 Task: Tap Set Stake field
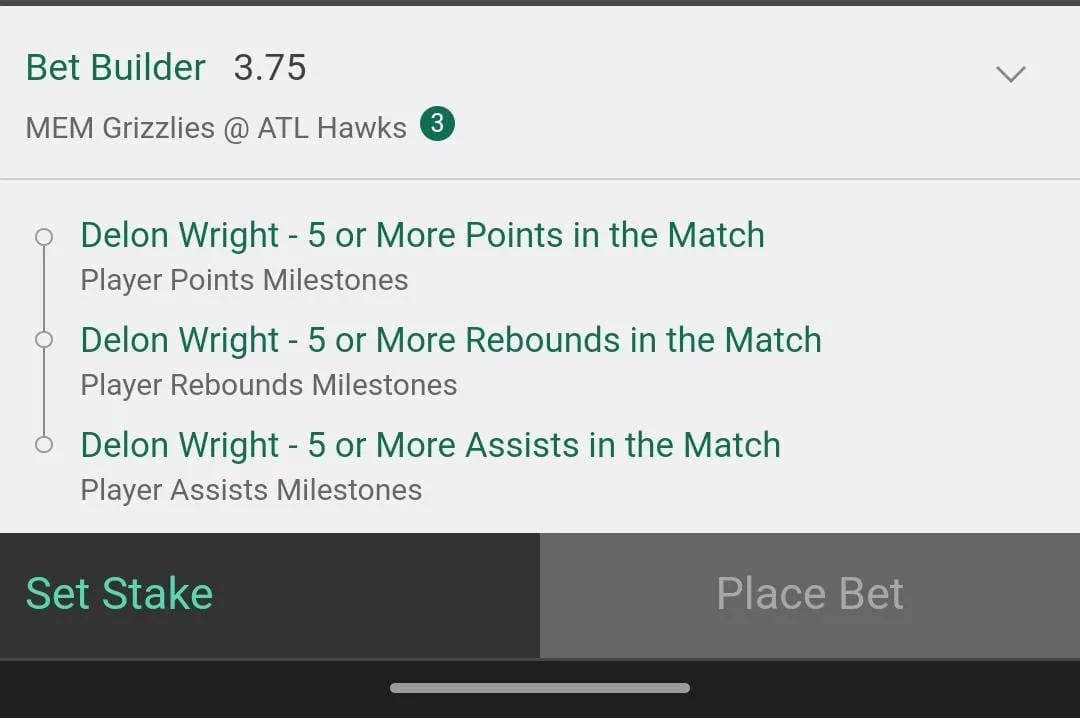pos(270,595)
